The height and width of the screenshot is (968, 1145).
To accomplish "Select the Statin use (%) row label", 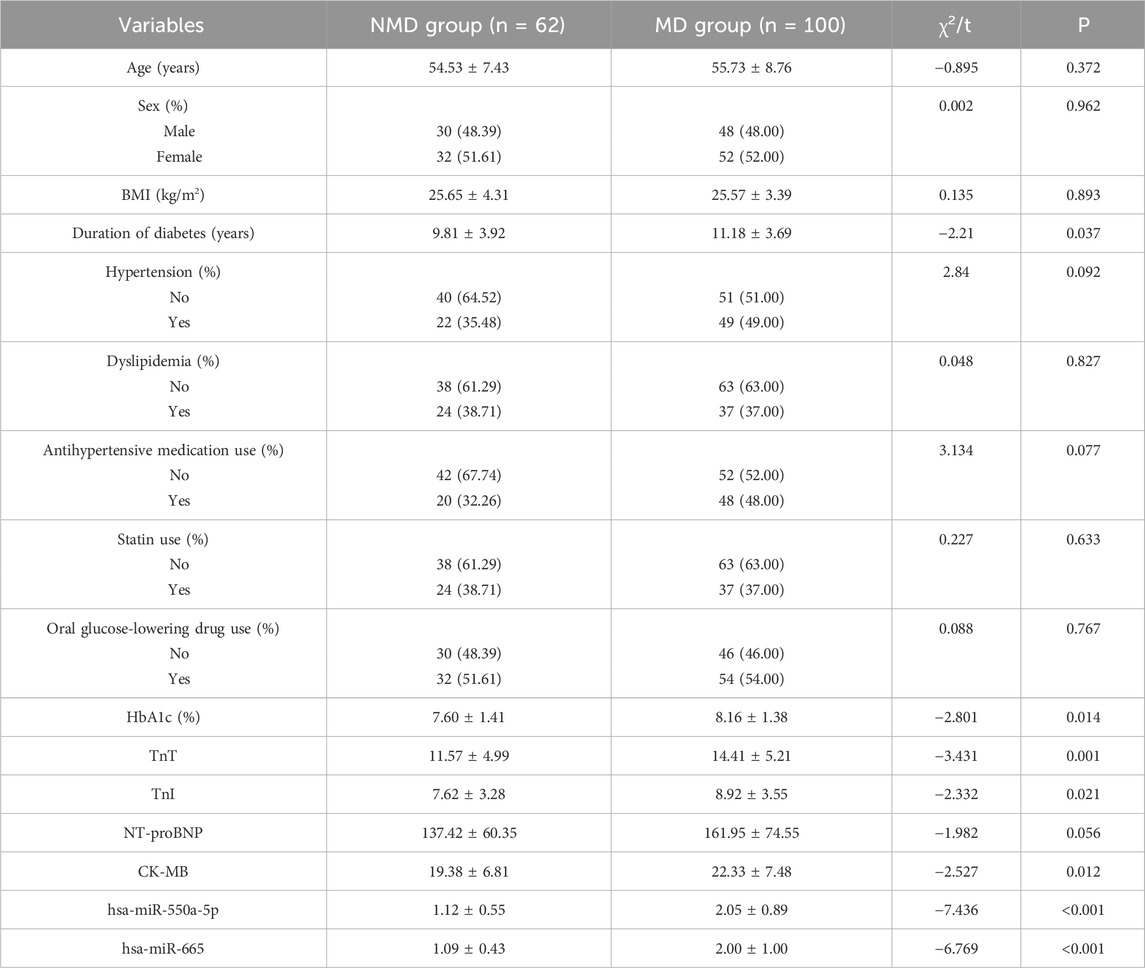I will coord(163,538).
